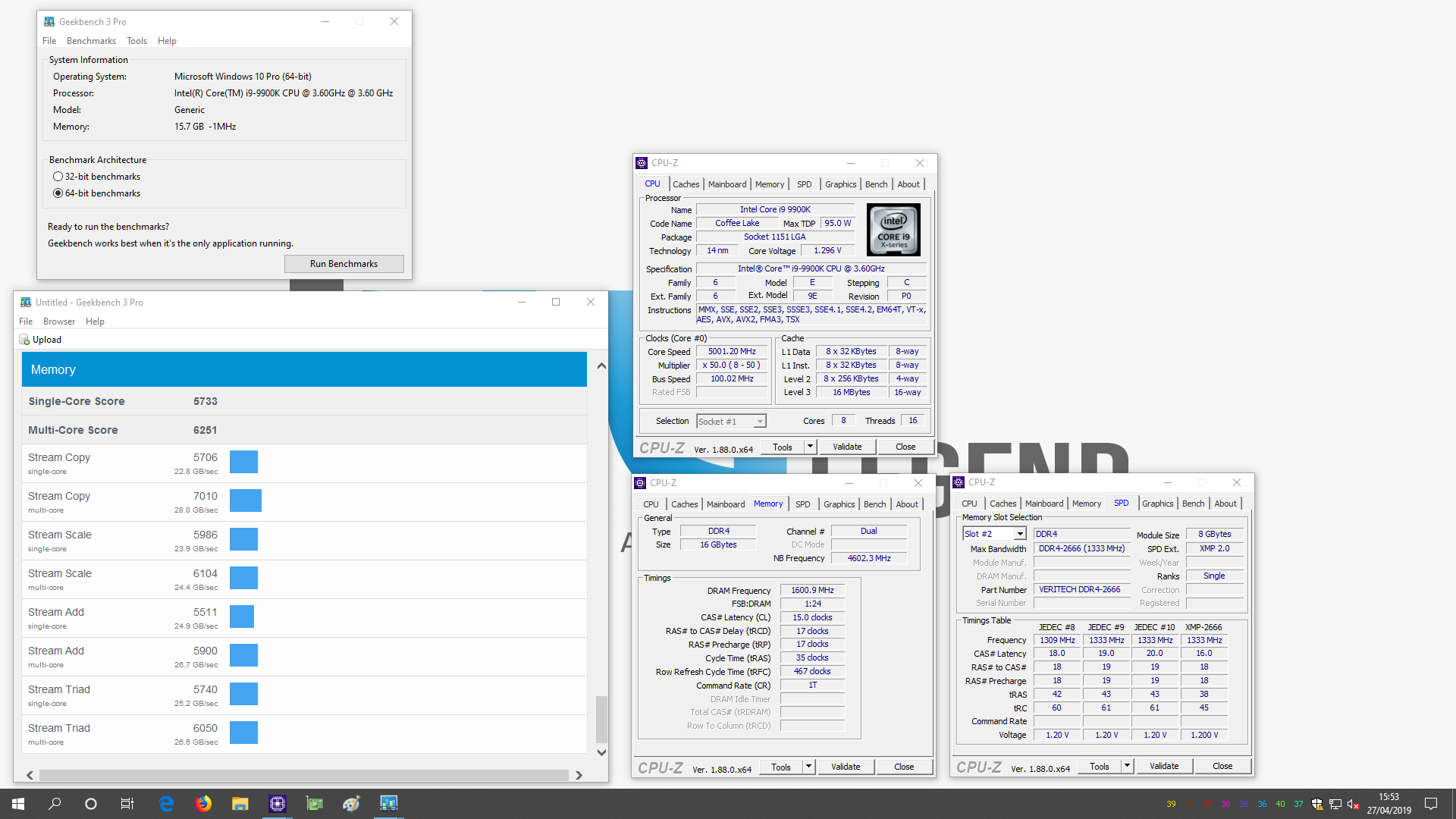
Task: Click CPU-Z title icon in the SPD window
Action: pos(959,482)
